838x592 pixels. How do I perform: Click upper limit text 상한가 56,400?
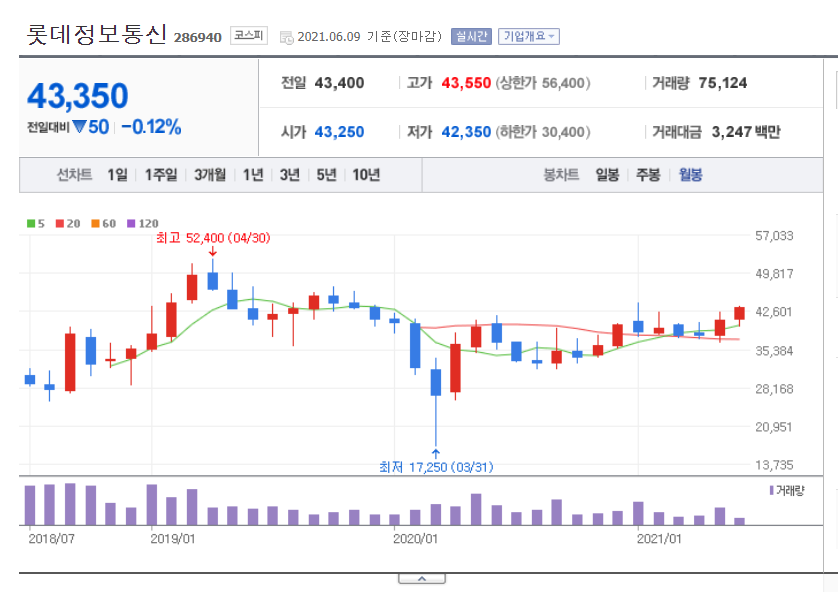pyautogui.click(x=543, y=83)
